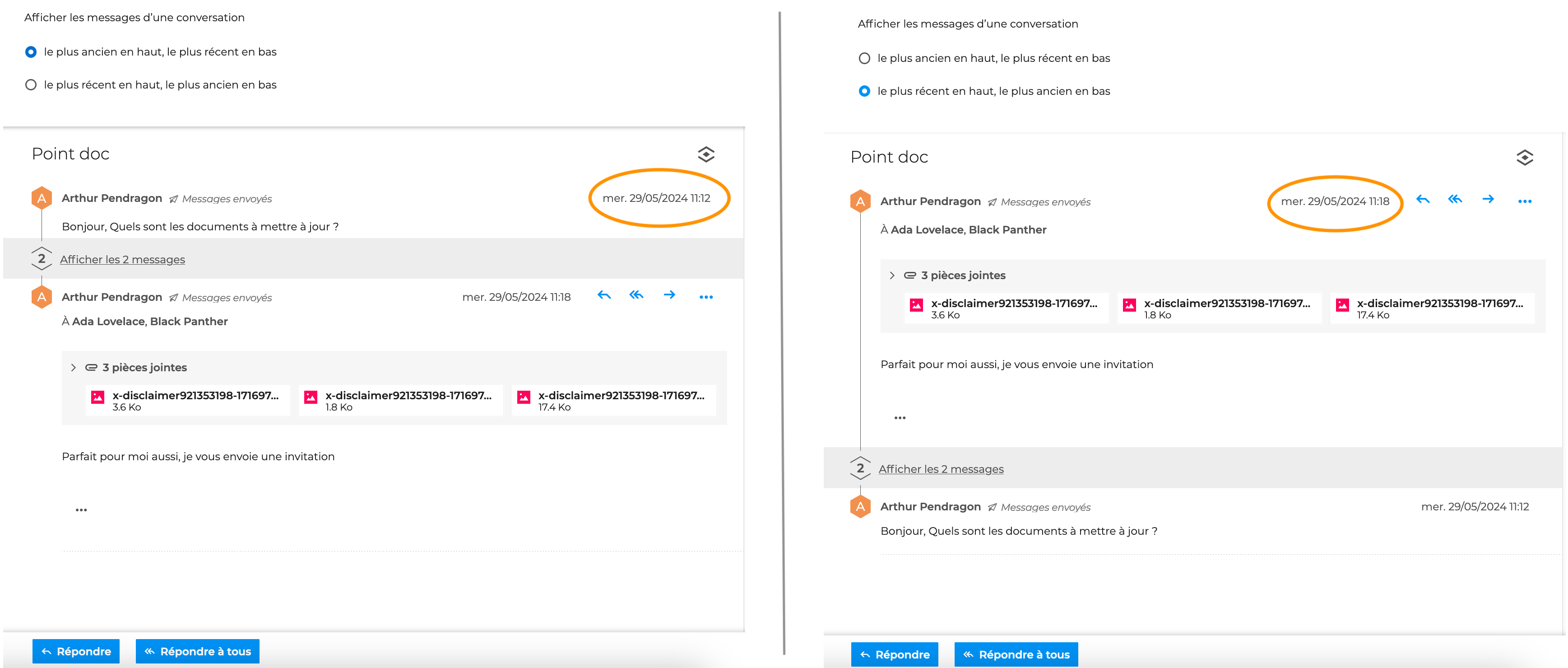Viewport: 1568px width, 668px height.
Task: Click reply-all icon in right panel top message
Action: [x=1455, y=199]
